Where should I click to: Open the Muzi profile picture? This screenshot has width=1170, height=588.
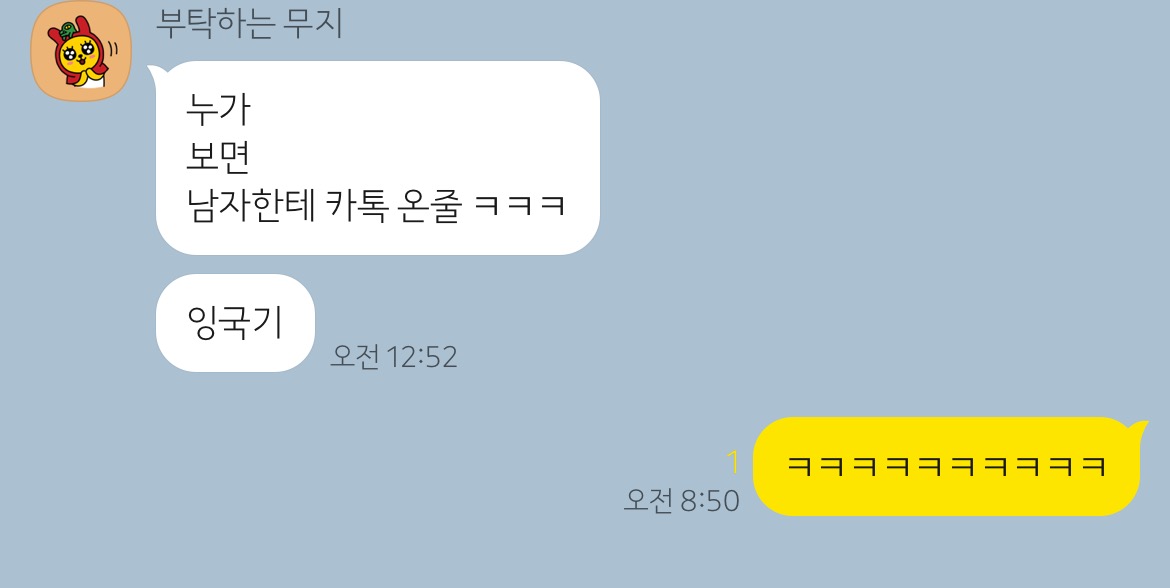[x=81, y=51]
